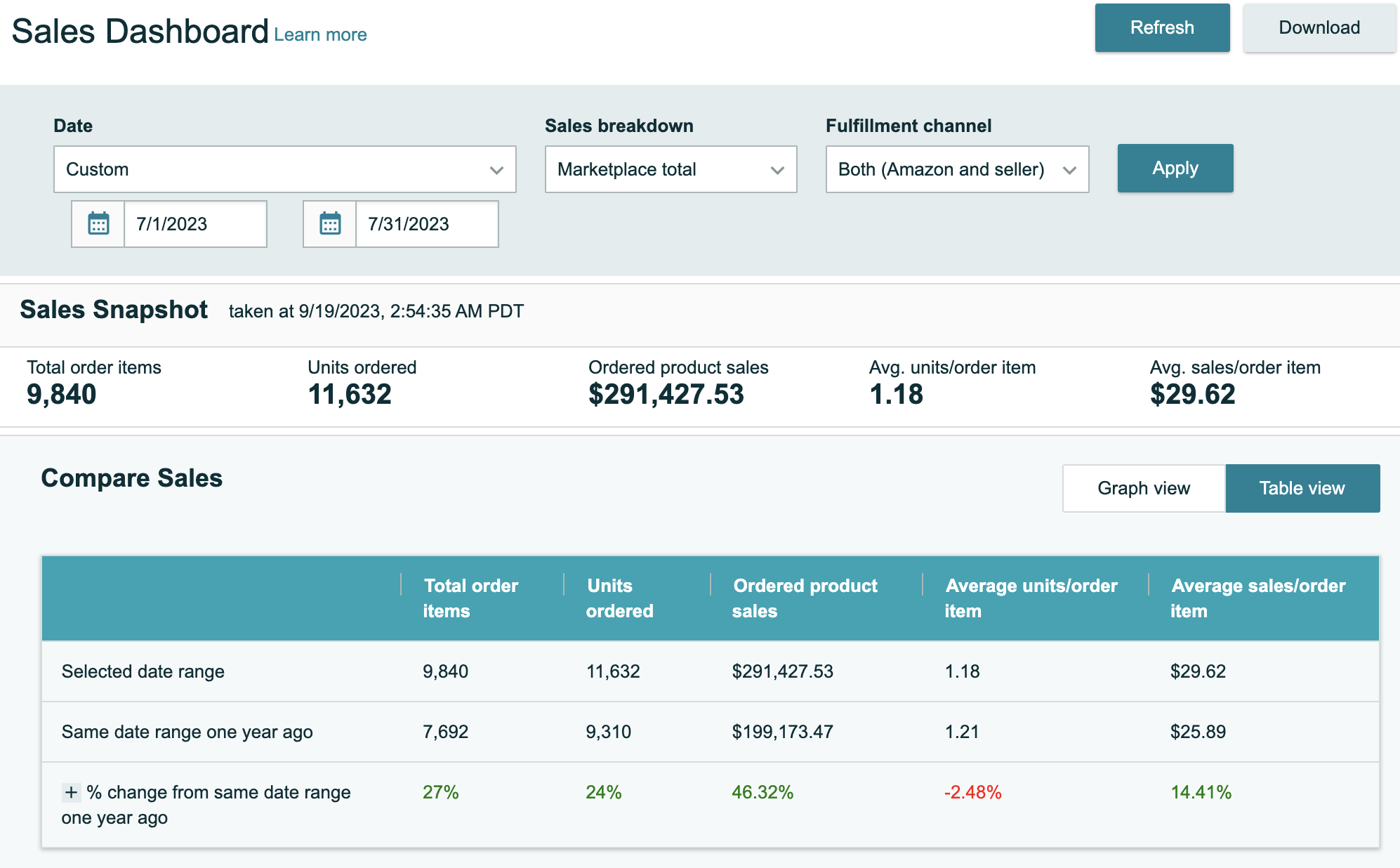
Task: Expand the percent change row details
Action: 70,792
